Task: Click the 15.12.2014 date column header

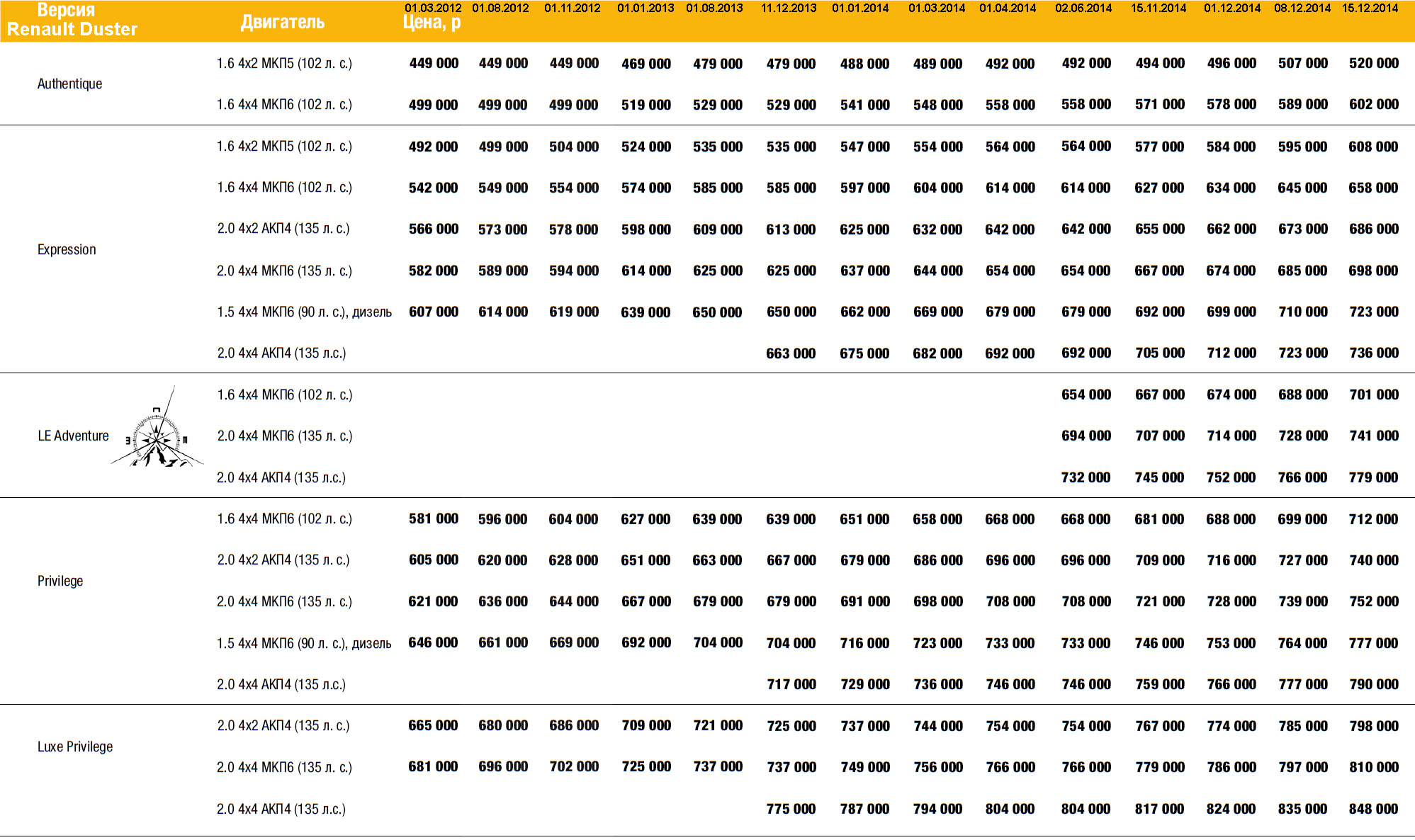Action: [x=1370, y=8]
